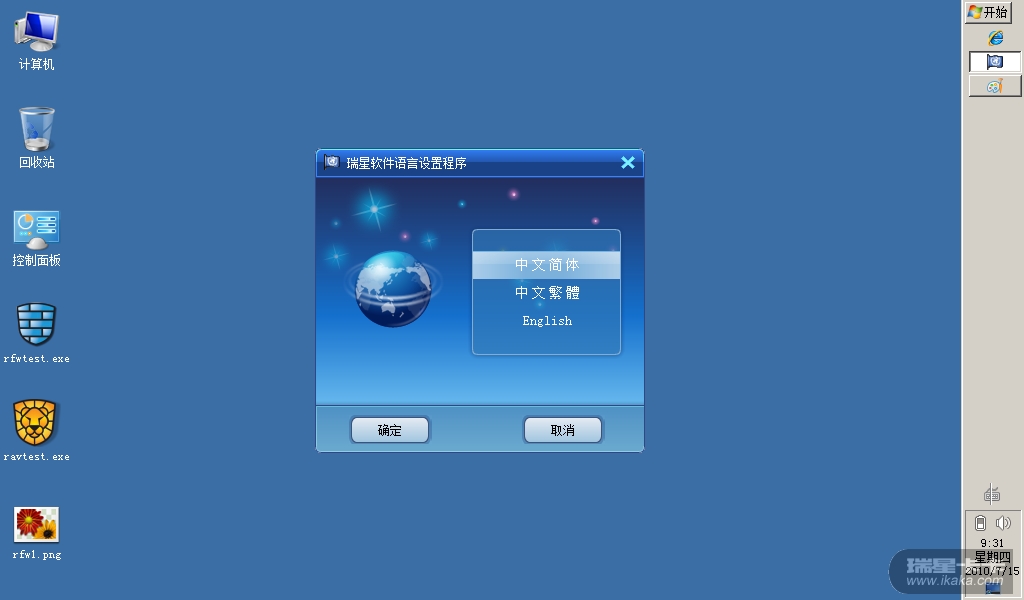The height and width of the screenshot is (600, 1024).
Task: Open the 控制面板 control panel icon
Action: (x=37, y=238)
